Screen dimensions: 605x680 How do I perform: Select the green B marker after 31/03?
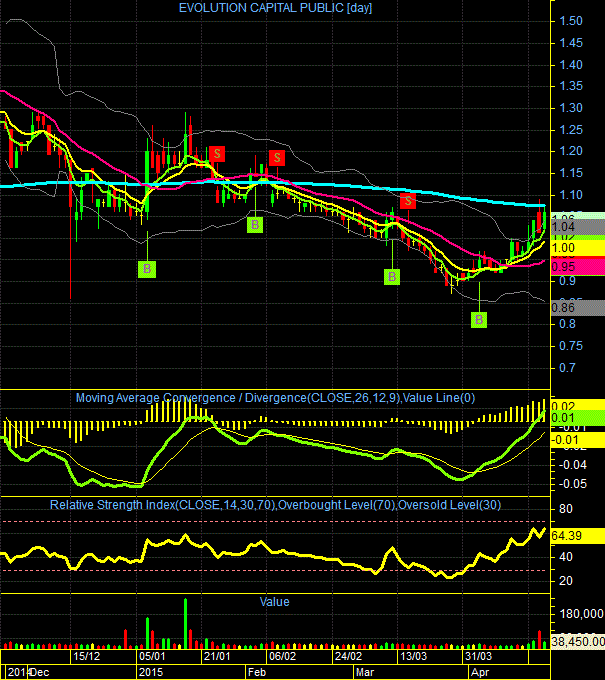click(x=479, y=320)
